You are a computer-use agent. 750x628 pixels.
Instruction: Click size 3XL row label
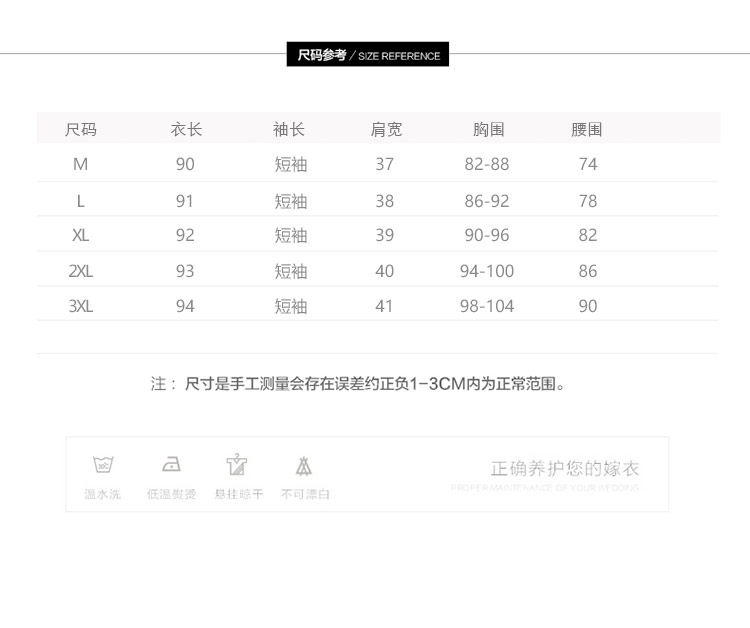[x=80, y=306]
